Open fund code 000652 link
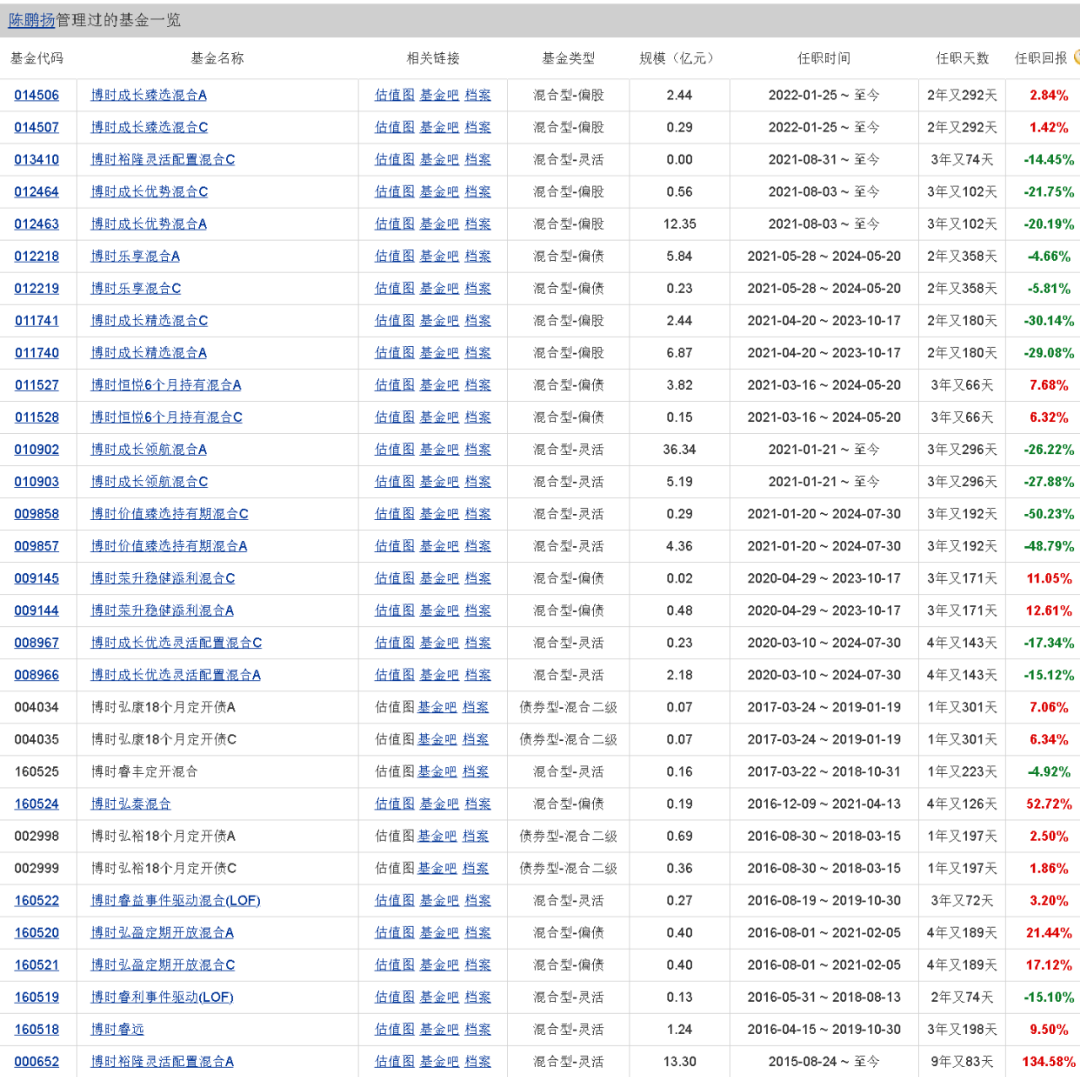Image resolution: width=1080 pixels, height=1077 pixels. 37,1062
